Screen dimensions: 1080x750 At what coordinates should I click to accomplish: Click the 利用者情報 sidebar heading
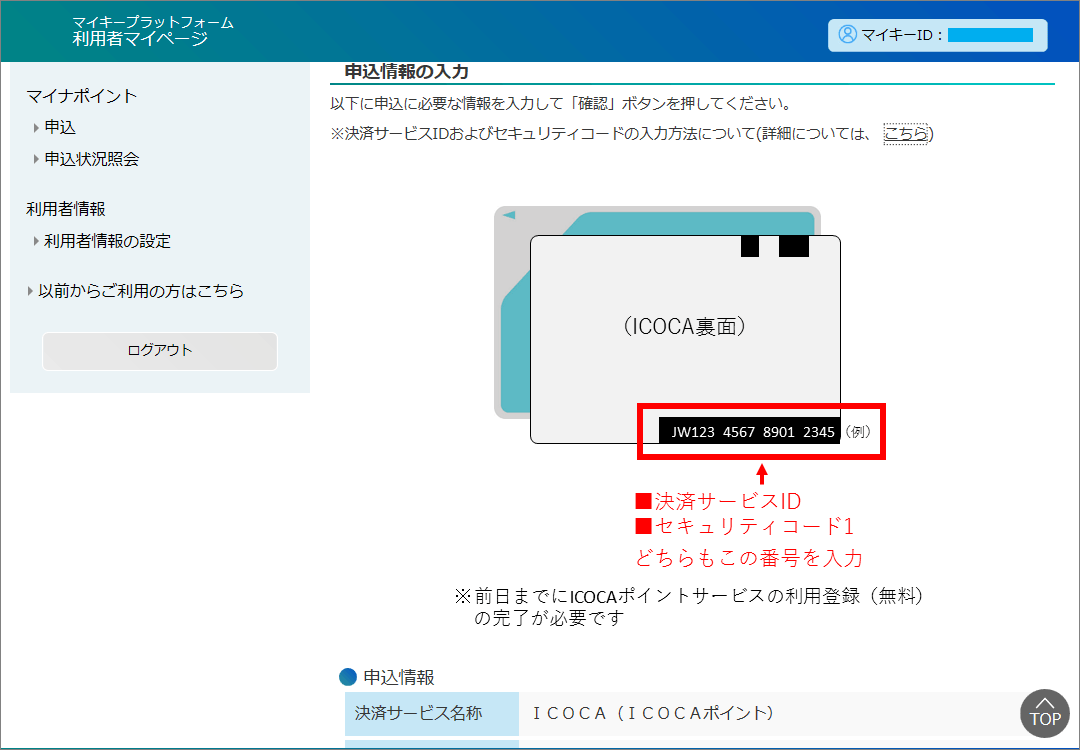tap(66, 209)
